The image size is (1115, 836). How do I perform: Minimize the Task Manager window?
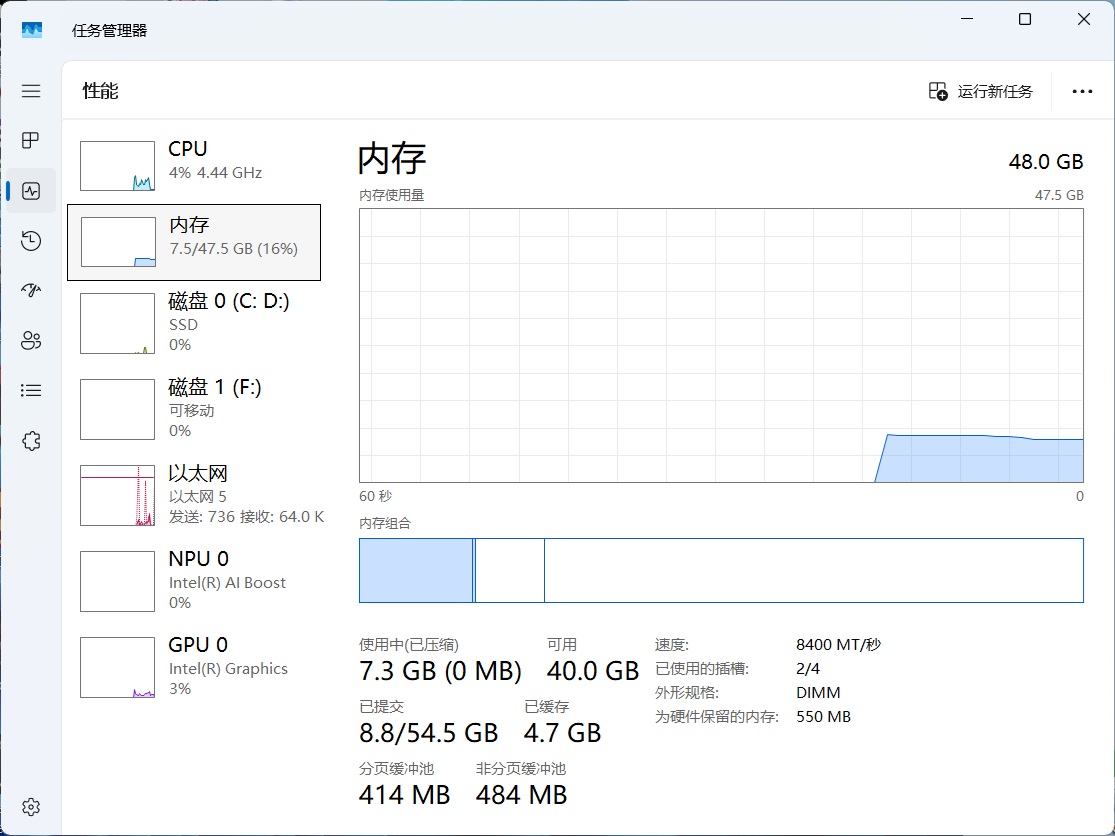click(x=966, y=19)
